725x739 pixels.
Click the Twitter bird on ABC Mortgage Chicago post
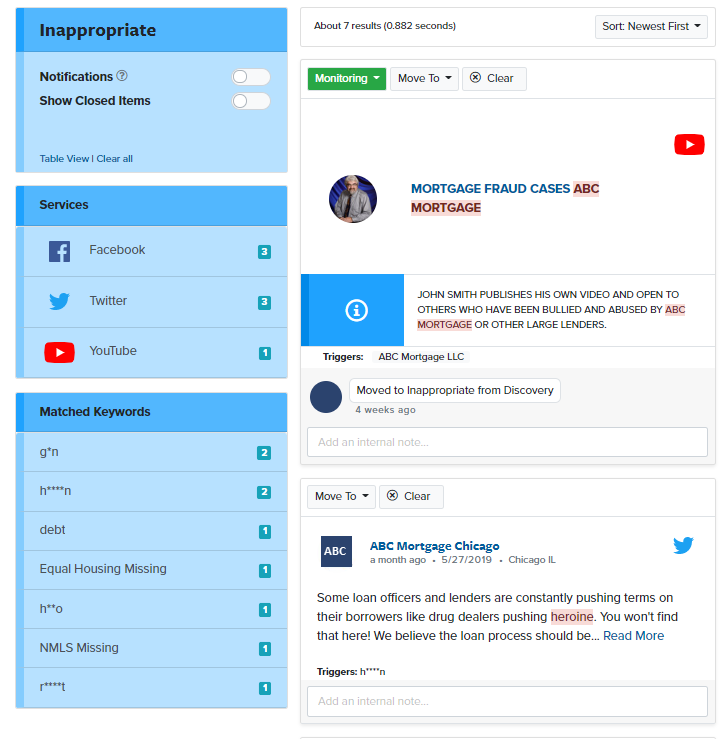pyautogui.click(x=683, y=545)
